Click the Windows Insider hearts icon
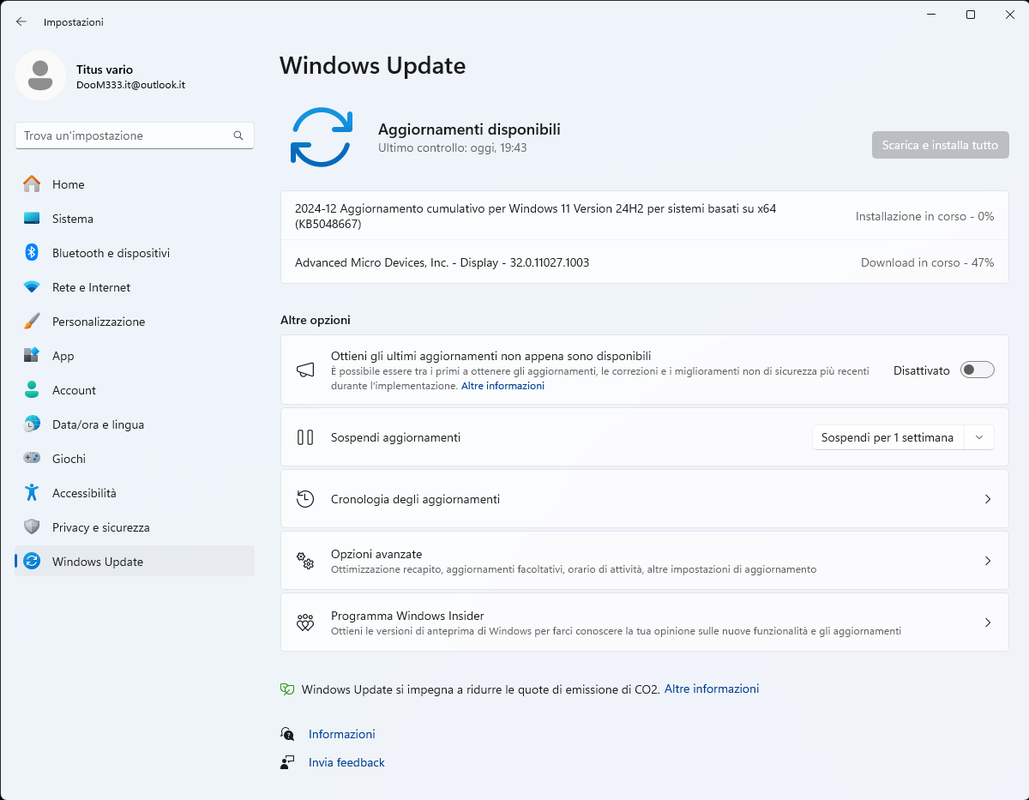Viewport: 1029px width, 800px height. click(x=305, y=622)
